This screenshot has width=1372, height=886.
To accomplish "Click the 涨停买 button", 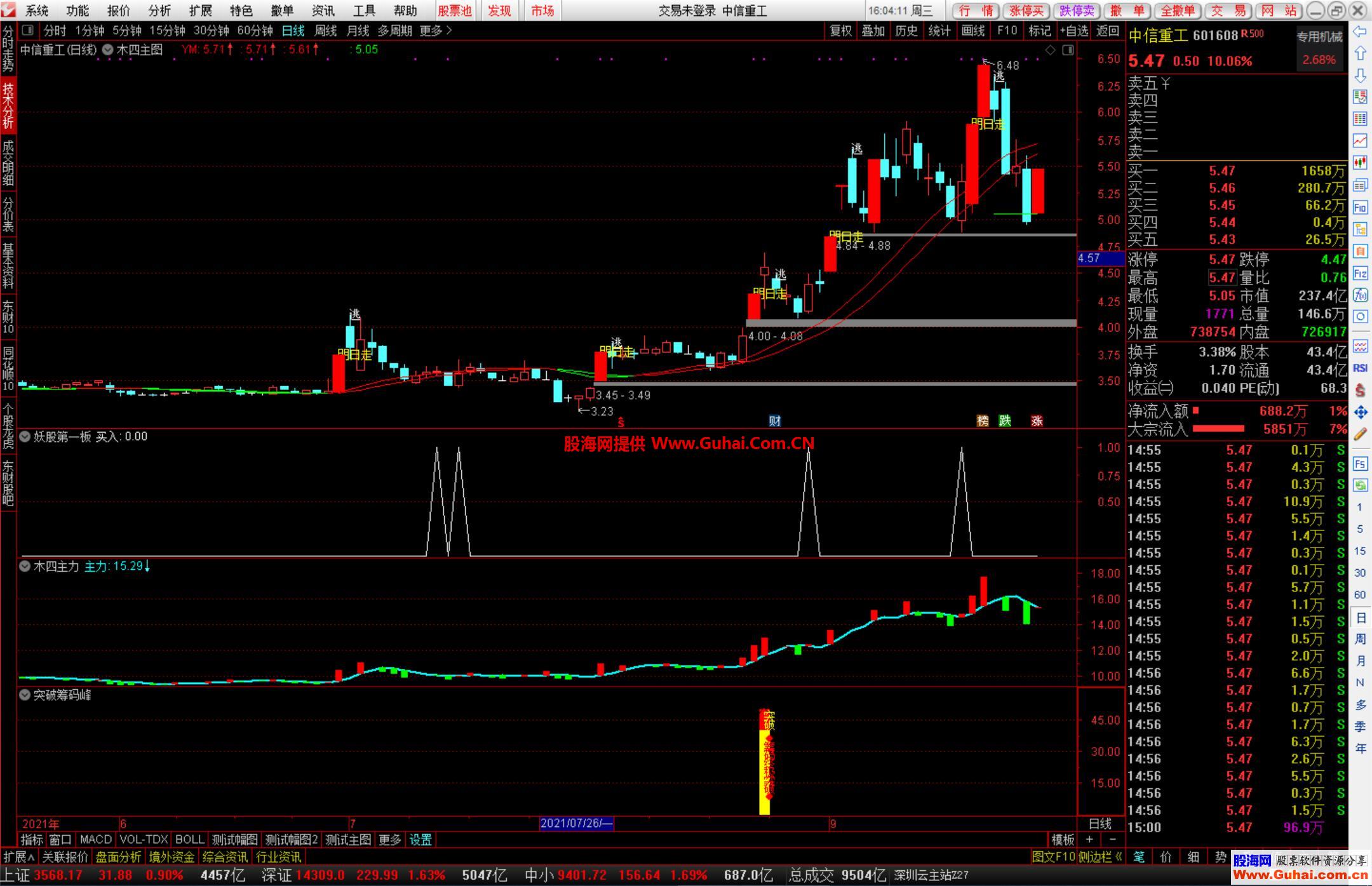I will (x=1027, y=11).
